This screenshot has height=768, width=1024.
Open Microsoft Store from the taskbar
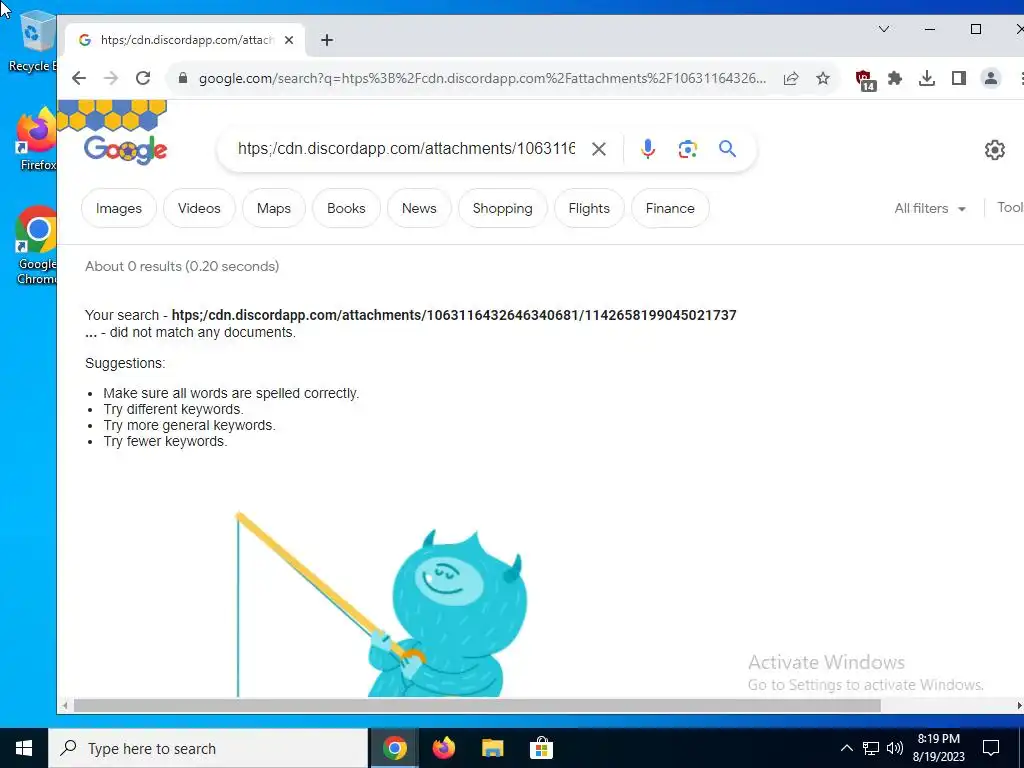(x=541, y=748)
